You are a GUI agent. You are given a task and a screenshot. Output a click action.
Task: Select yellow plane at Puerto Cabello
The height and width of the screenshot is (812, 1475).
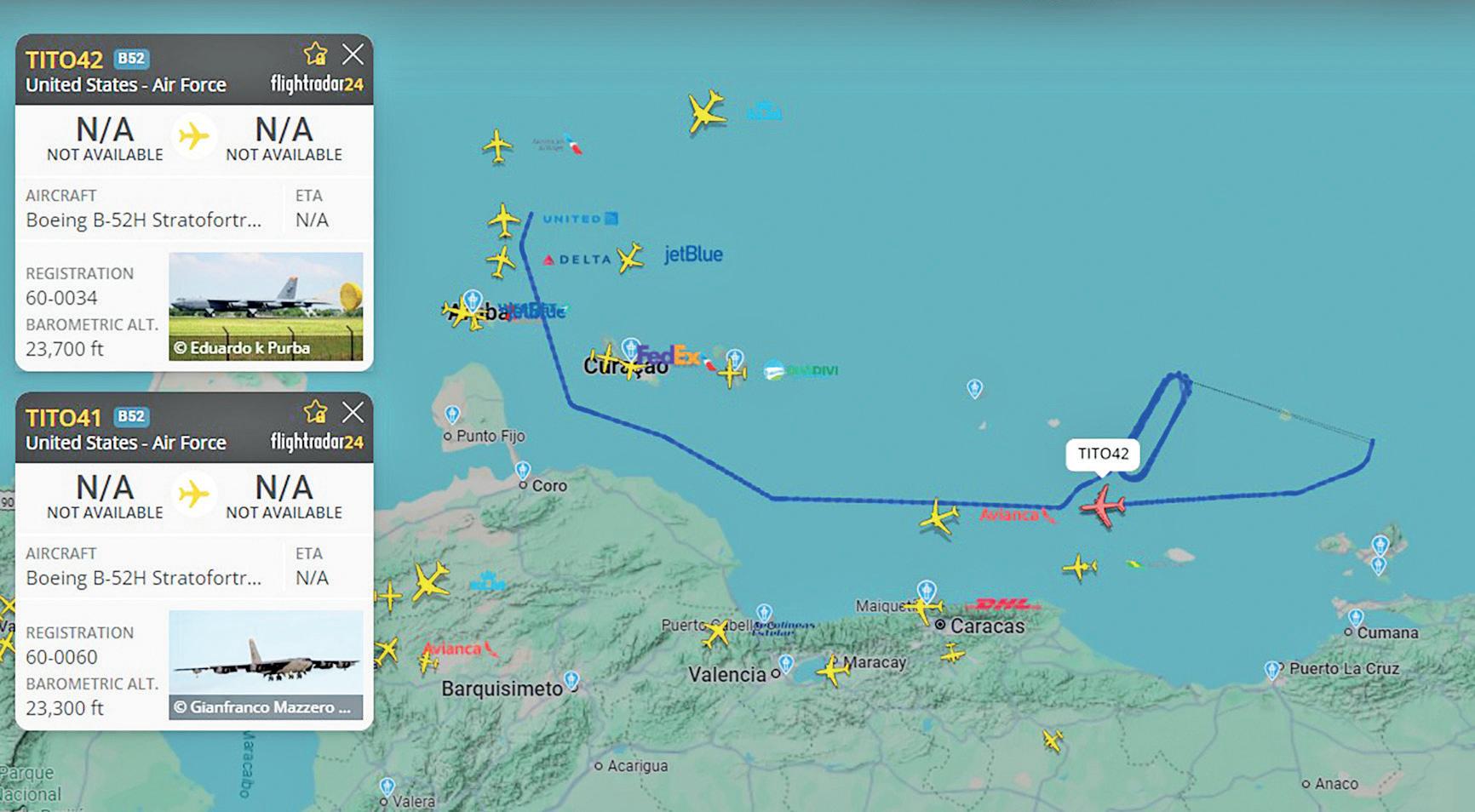coord(717,632)
